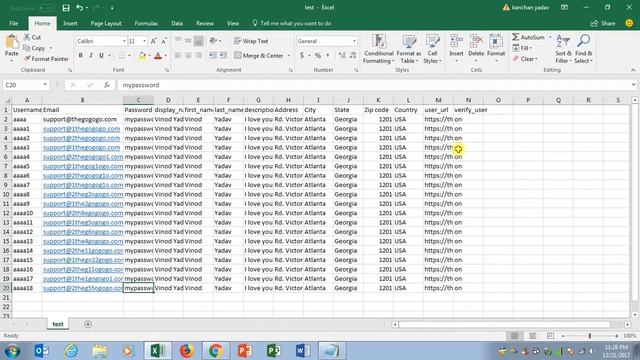Open Cell Styles
The height and width of the screenshot is (360, 640).
[432, 49]
